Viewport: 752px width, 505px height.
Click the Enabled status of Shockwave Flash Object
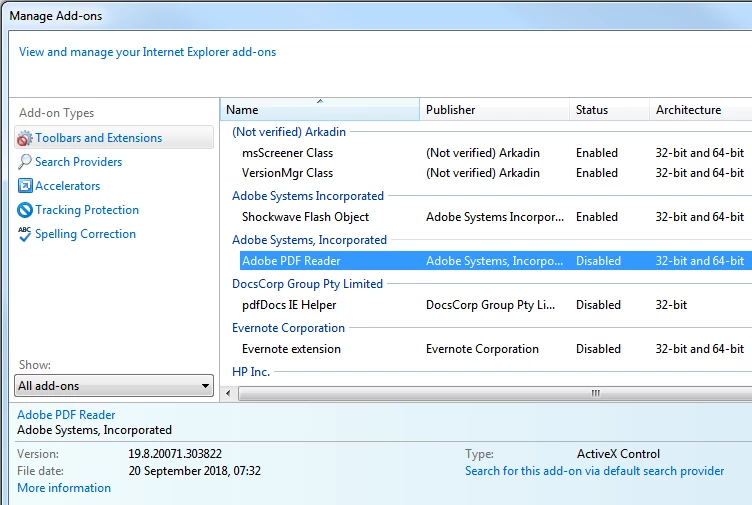pyautogui.click(x=597, y=217)
